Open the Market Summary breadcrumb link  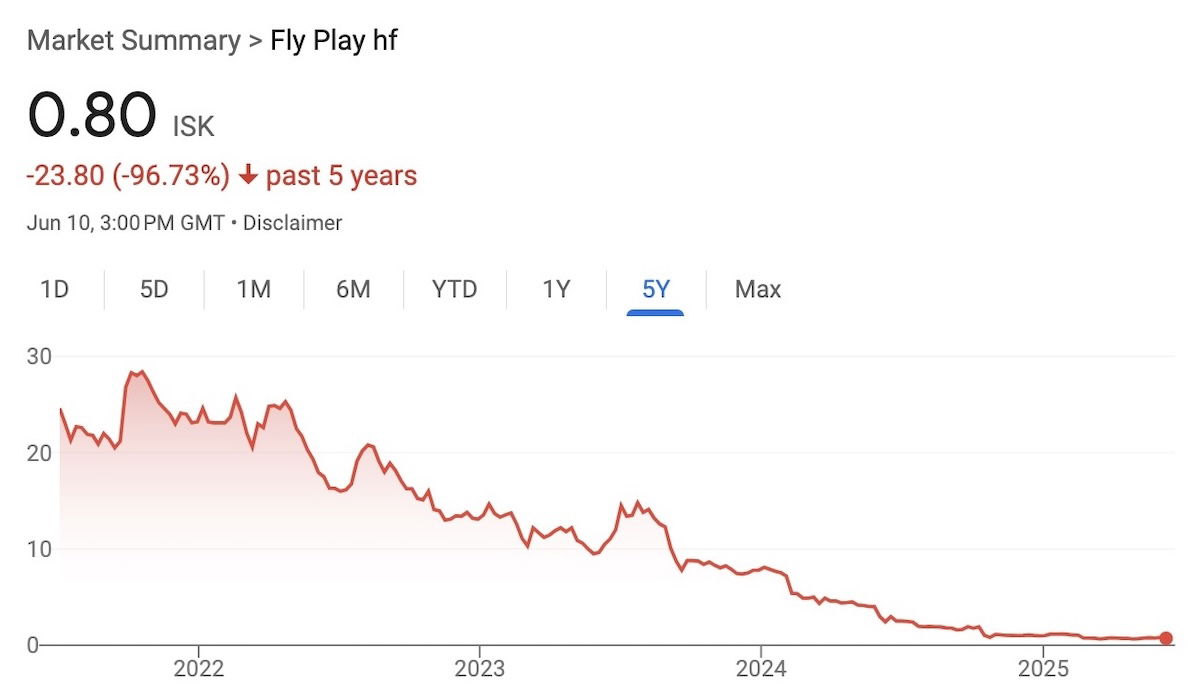pyautogui.click(x=133, y=41)
